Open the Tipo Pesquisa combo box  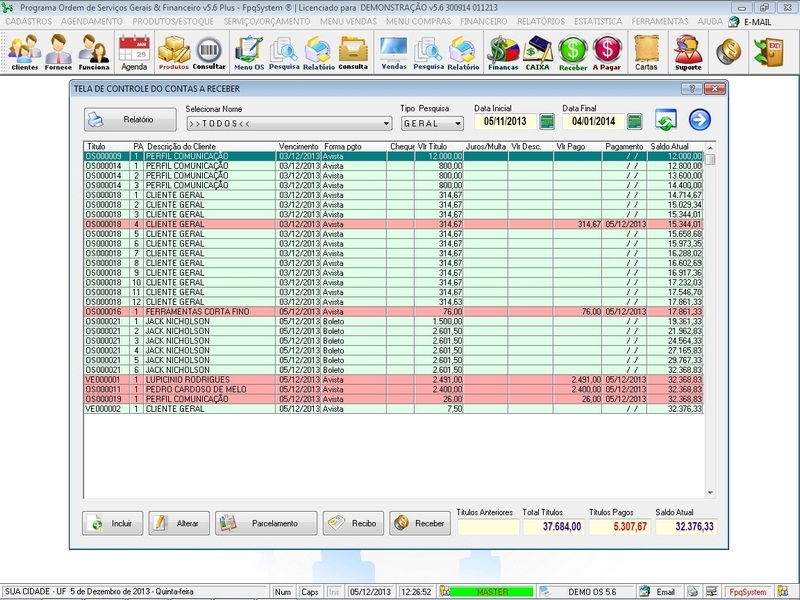[457, 124]
